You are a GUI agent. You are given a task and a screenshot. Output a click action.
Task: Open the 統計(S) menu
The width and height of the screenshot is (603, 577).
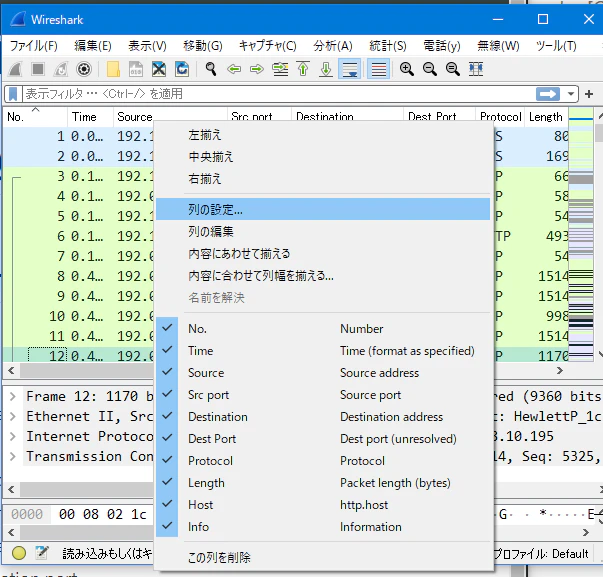click(388, 46)
